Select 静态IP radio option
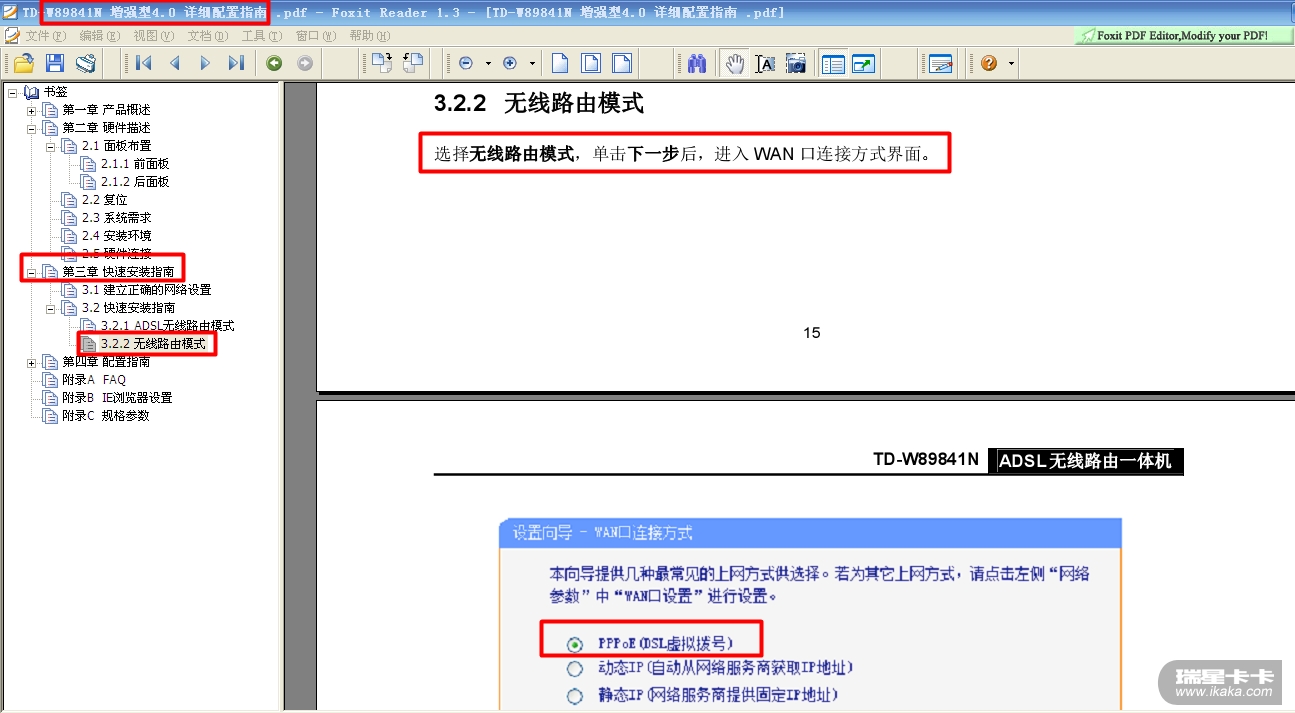This screenshot has width=1295, height=713. coord(575,696)
